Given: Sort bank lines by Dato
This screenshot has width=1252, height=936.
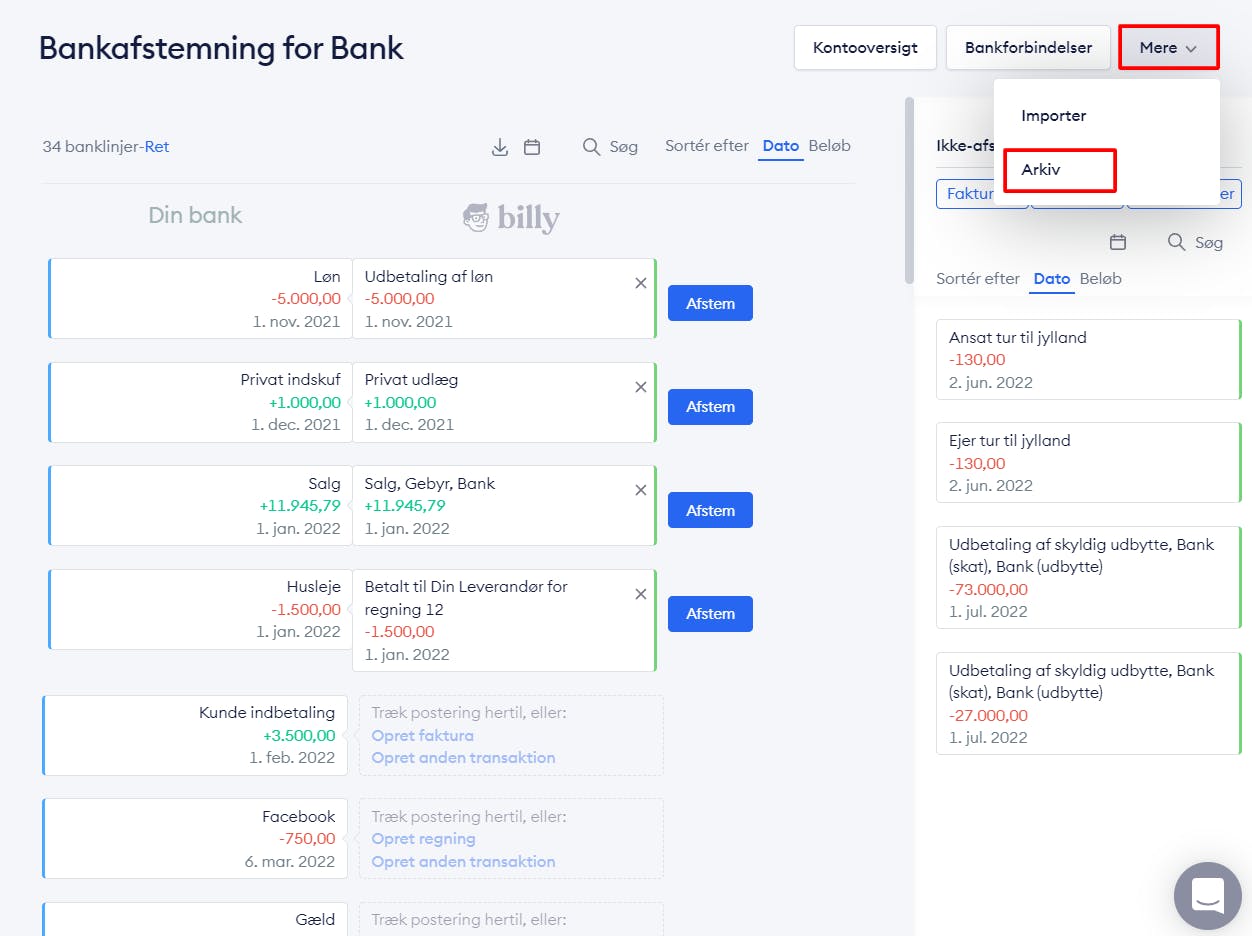Looking at the screenshot, I should coord(781,146).
